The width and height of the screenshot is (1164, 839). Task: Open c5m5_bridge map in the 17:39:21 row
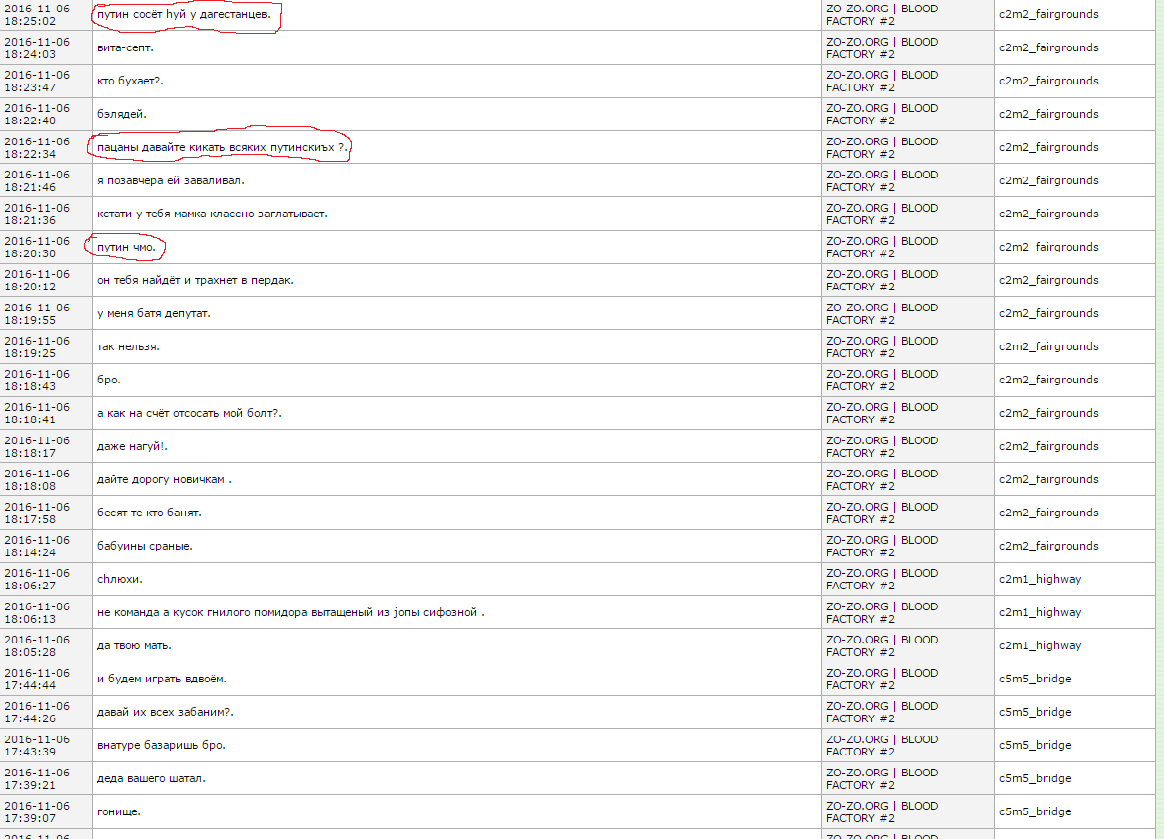[x=1035, y=778]
